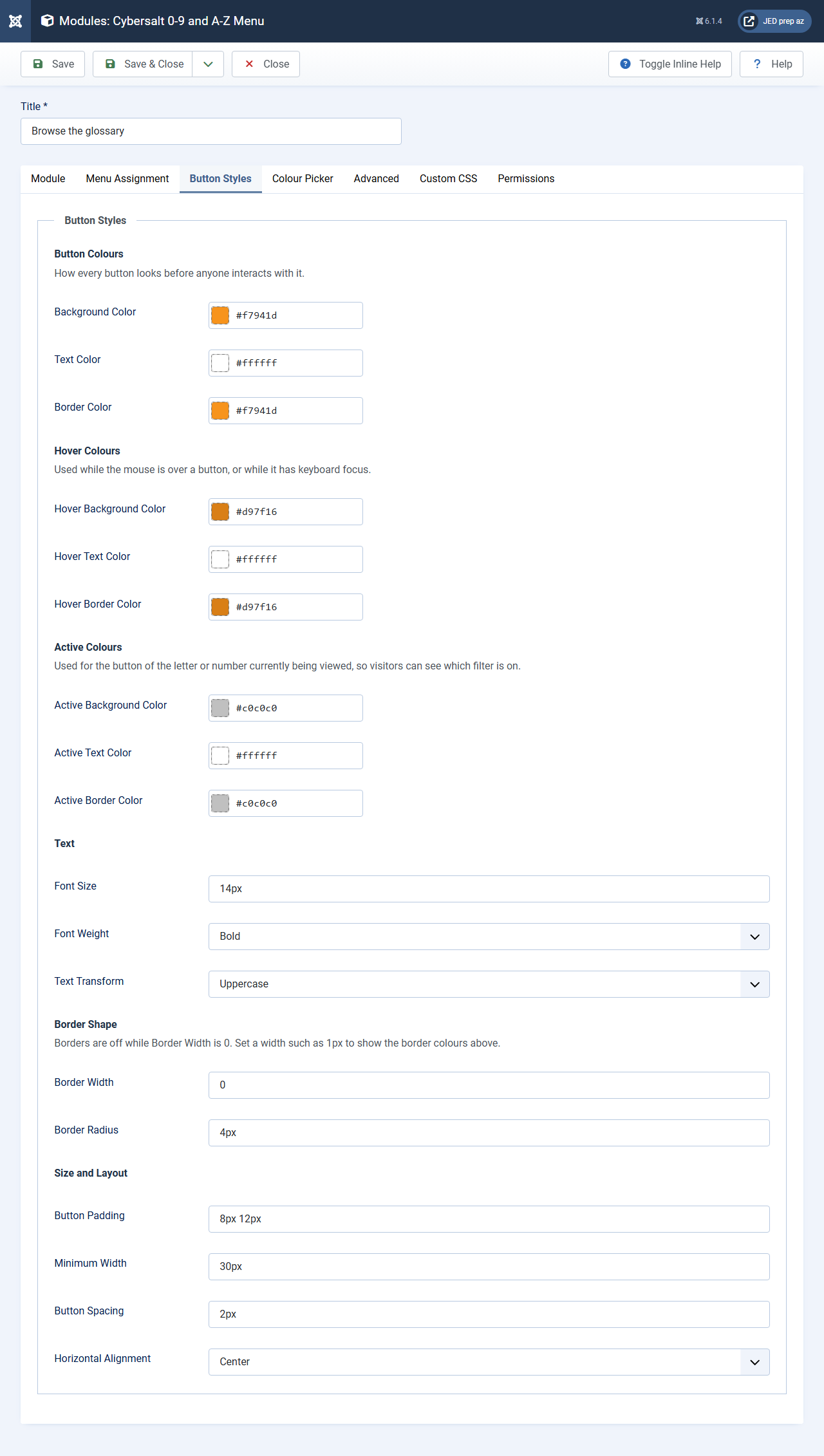Click the Title input field
This screenshot has width=824, height=1456.
pos(211,131)
